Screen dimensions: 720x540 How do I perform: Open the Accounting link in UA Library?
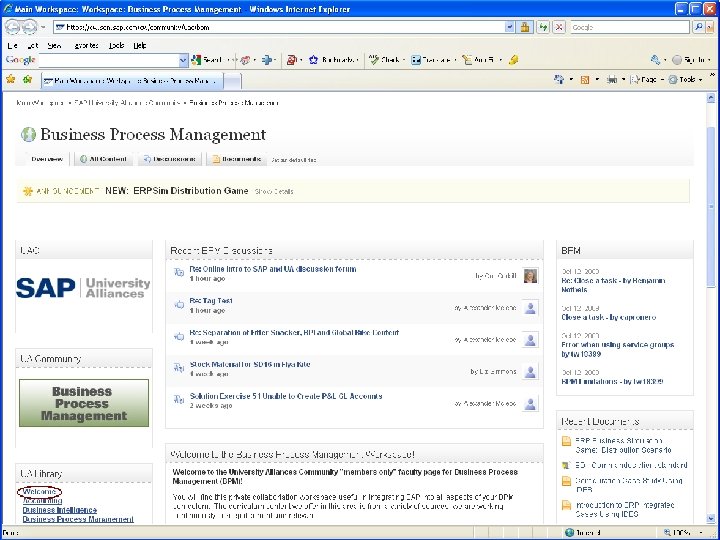[x=42, y=501]
